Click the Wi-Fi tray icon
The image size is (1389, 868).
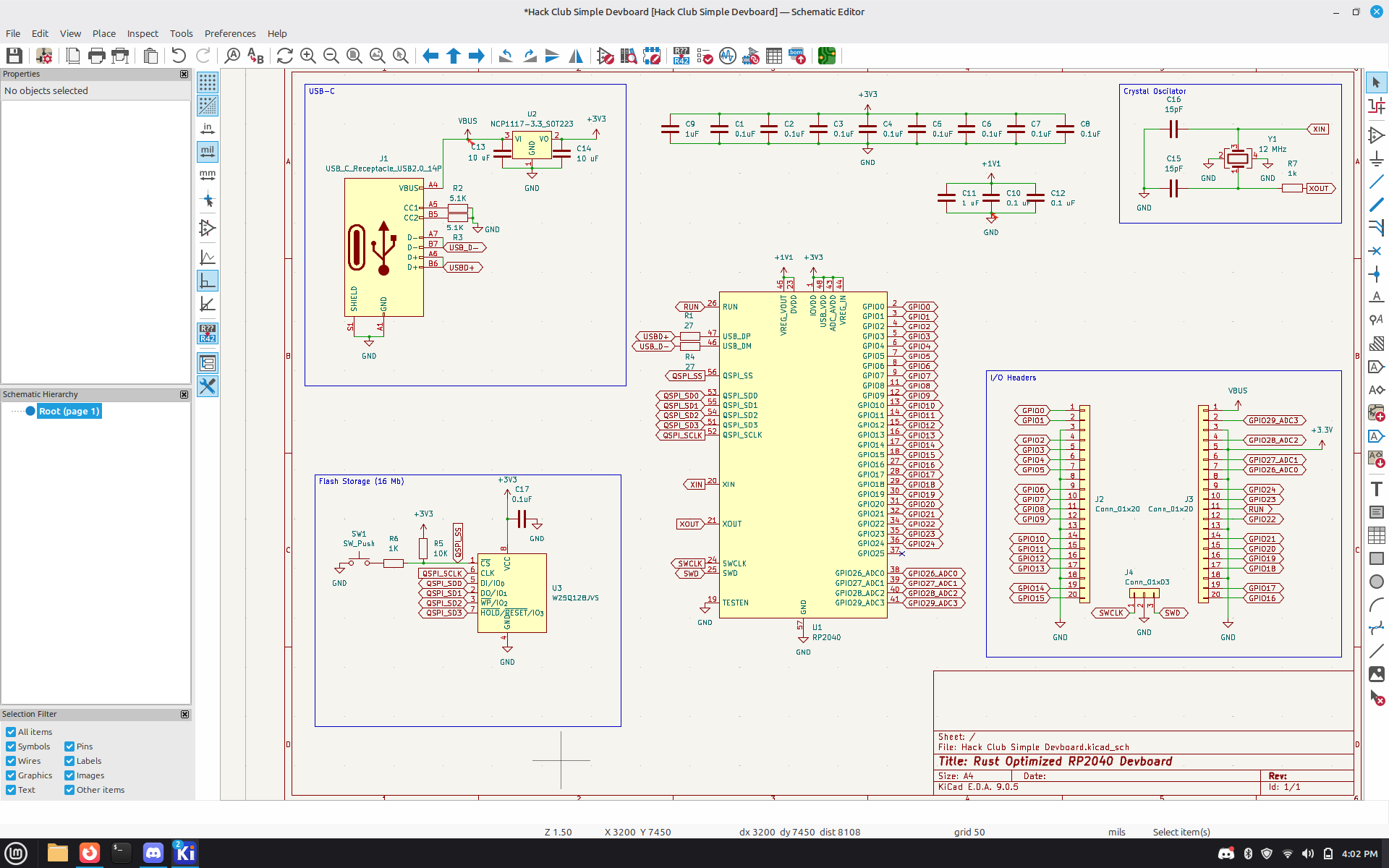click(1287, 854)
